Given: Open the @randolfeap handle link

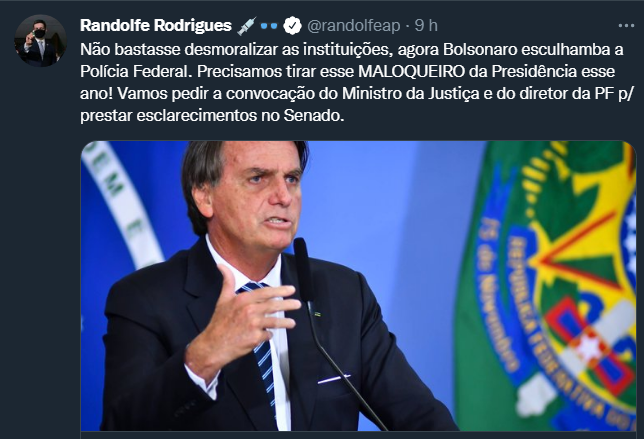Looking at the screenshot, I should (x=352, y=24).
